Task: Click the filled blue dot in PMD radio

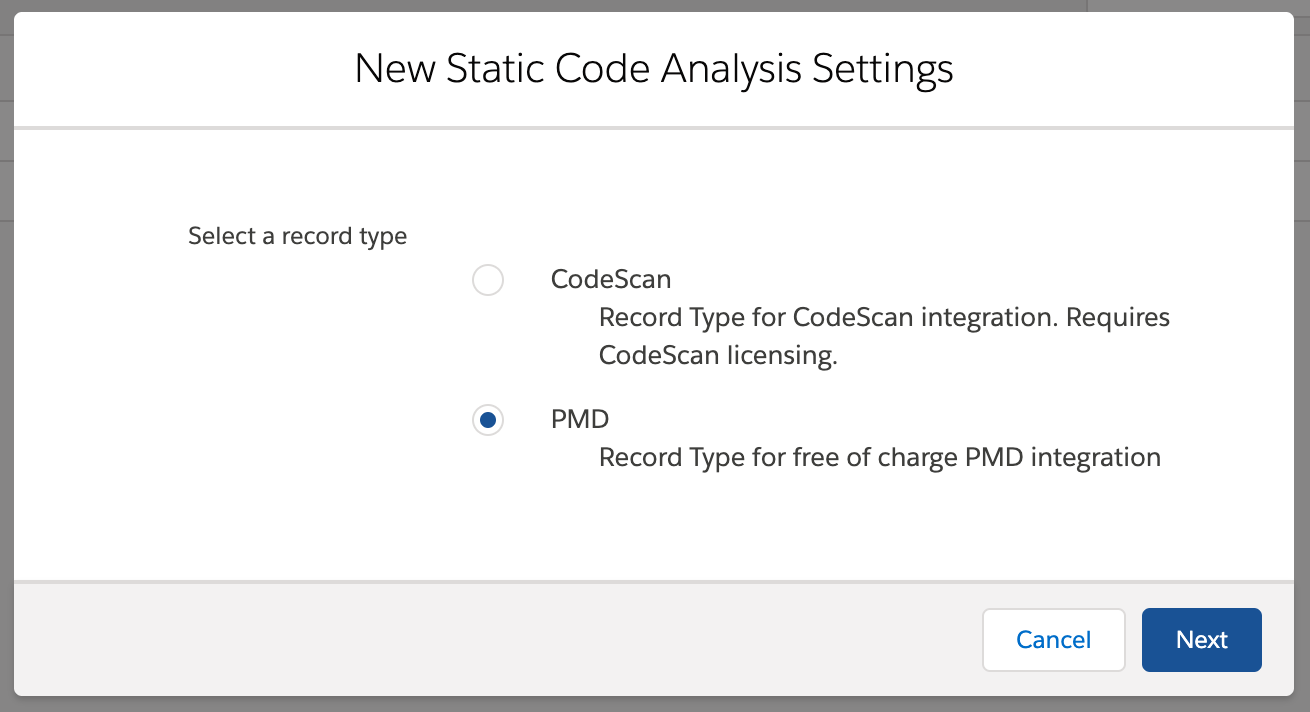Action: click(x=487, y=420)
